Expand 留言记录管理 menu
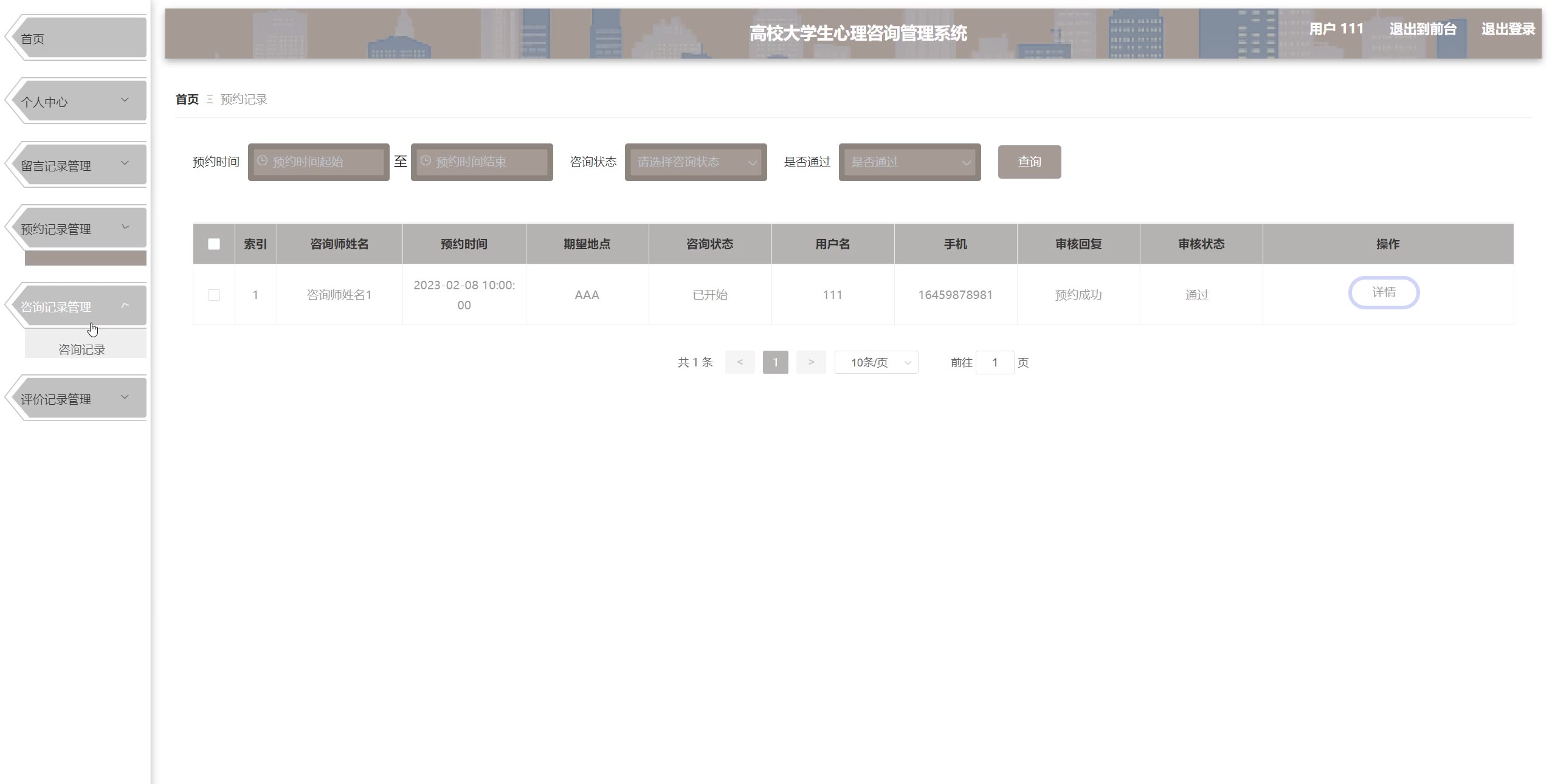This screenshot has height=784, width=1555. [x=76, y=165]
